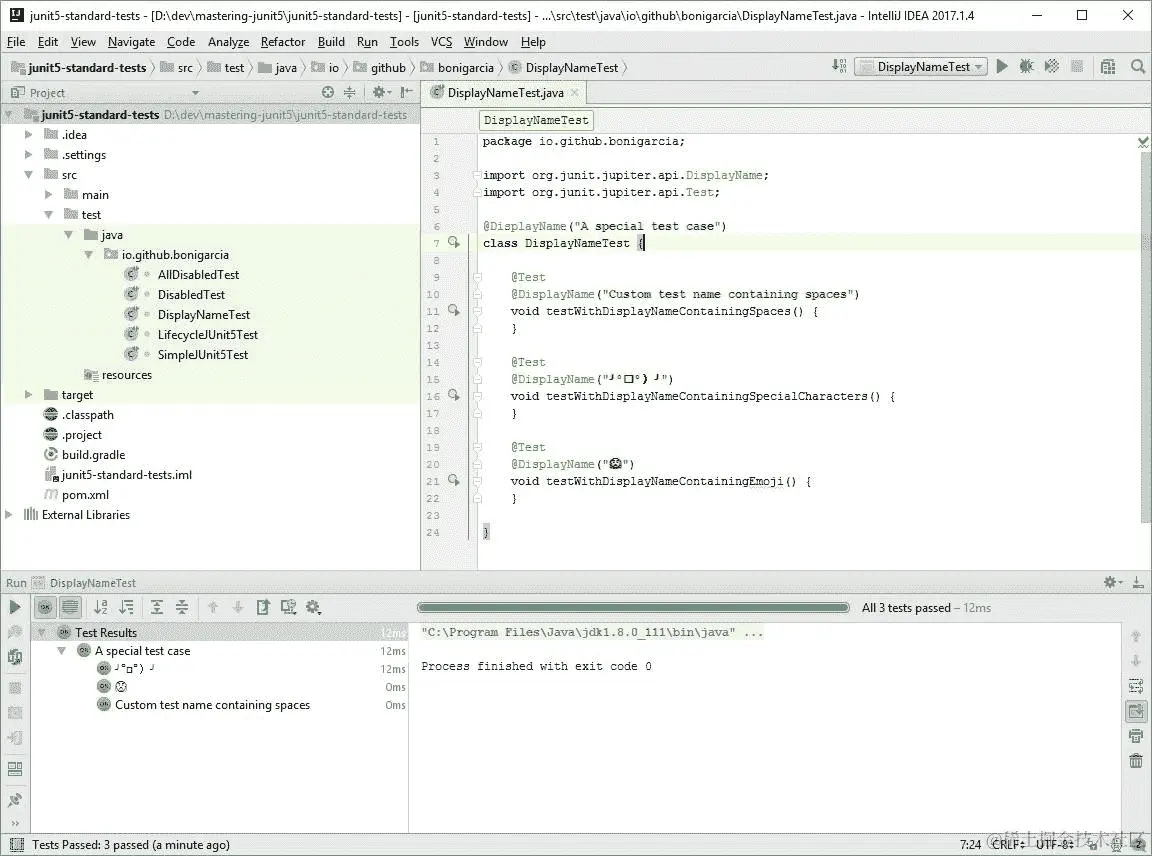Click scroll from source target icon

328,93
